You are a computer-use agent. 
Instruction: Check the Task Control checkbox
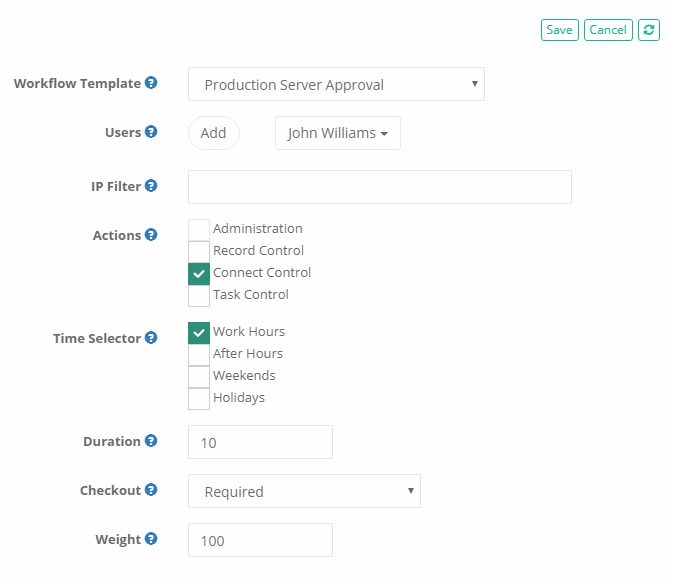coord(199,295)
